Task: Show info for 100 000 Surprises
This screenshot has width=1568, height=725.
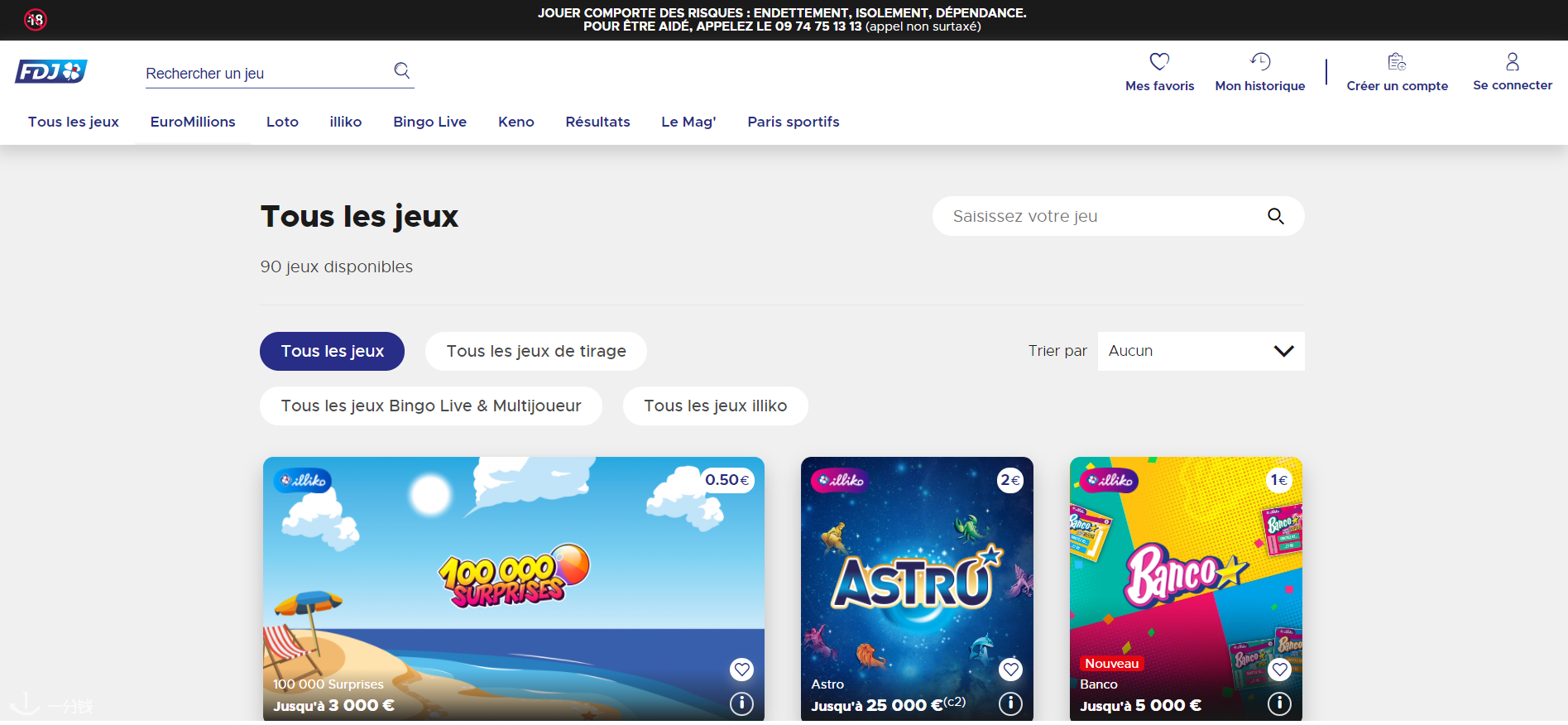Action: tap(741, 703)
